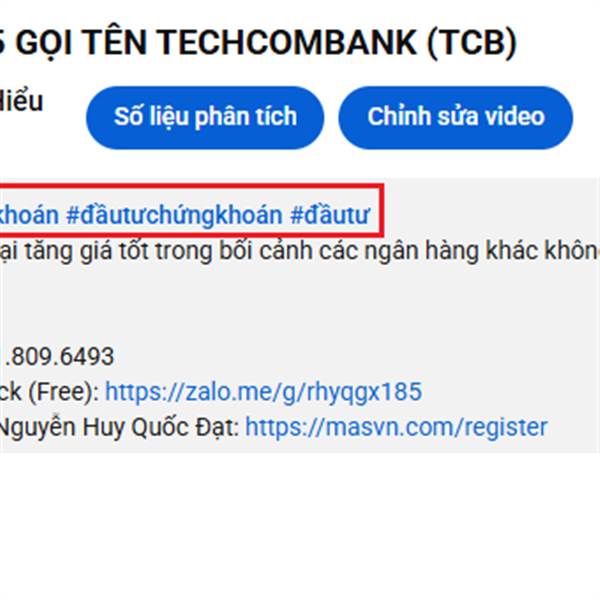This screenshot has height=600, width=600.
Task: Click the (TCB) ticker in the title
Action: [472, 43]
